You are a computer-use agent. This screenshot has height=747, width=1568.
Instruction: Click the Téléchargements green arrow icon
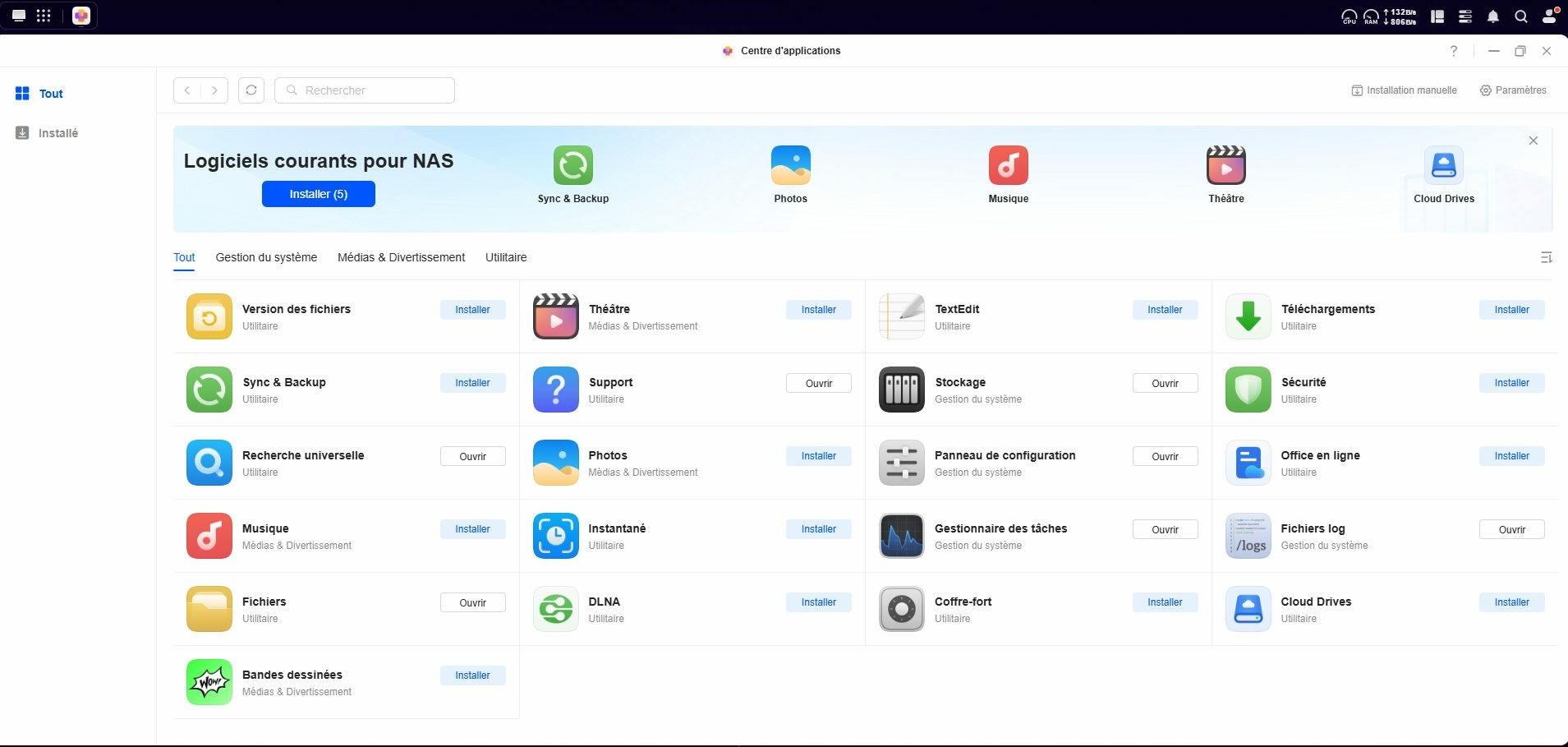[1248, 316]
